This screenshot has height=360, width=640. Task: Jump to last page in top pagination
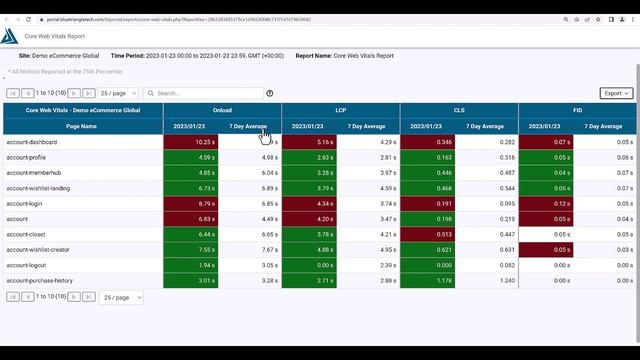pyautogui.click(x=89, y=93)
